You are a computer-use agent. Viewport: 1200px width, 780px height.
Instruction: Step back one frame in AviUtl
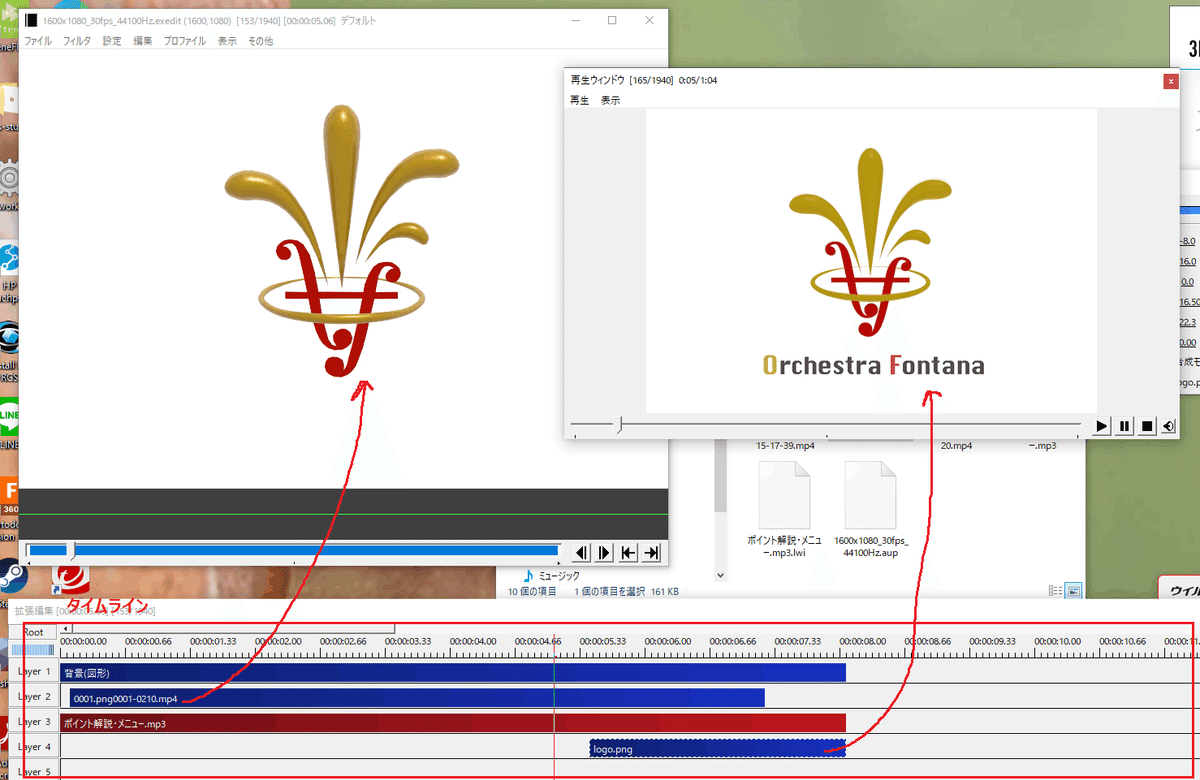pyautogui.click(x=580, y=552)
